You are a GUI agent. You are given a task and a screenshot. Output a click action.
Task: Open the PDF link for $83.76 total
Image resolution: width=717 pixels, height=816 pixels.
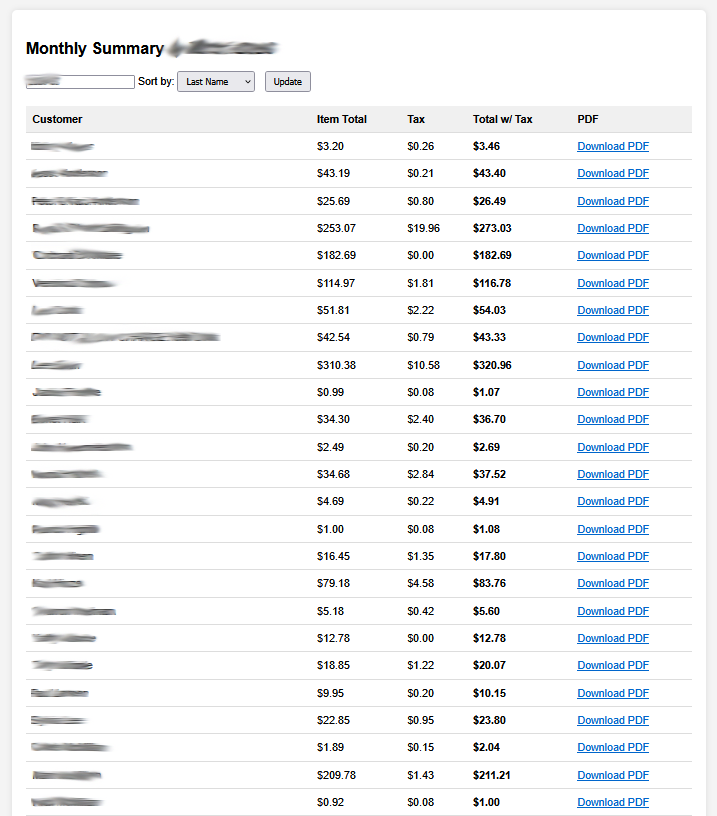tap(613, 583)
